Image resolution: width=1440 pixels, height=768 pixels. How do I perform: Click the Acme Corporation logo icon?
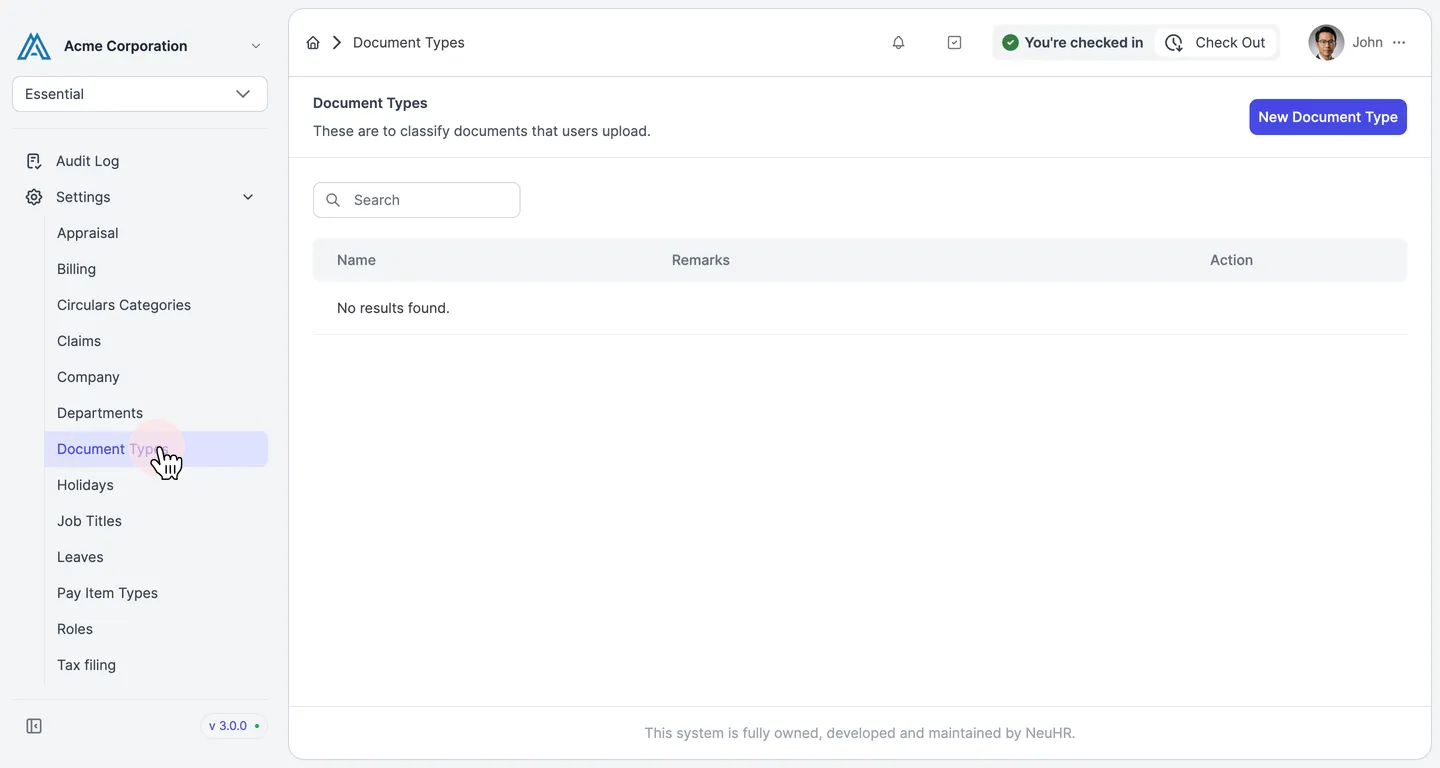coord(34,46)
